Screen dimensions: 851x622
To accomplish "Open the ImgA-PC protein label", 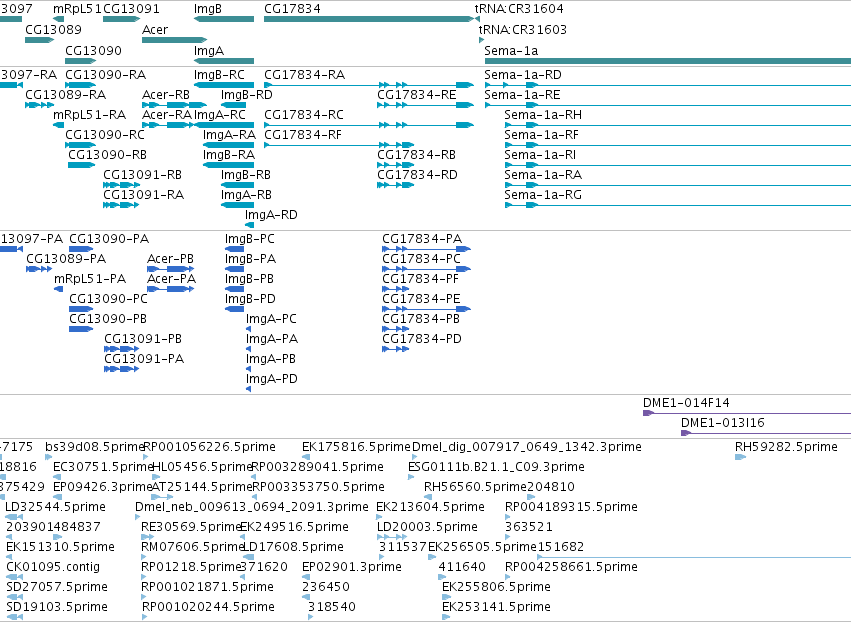I will coord(271,320).
